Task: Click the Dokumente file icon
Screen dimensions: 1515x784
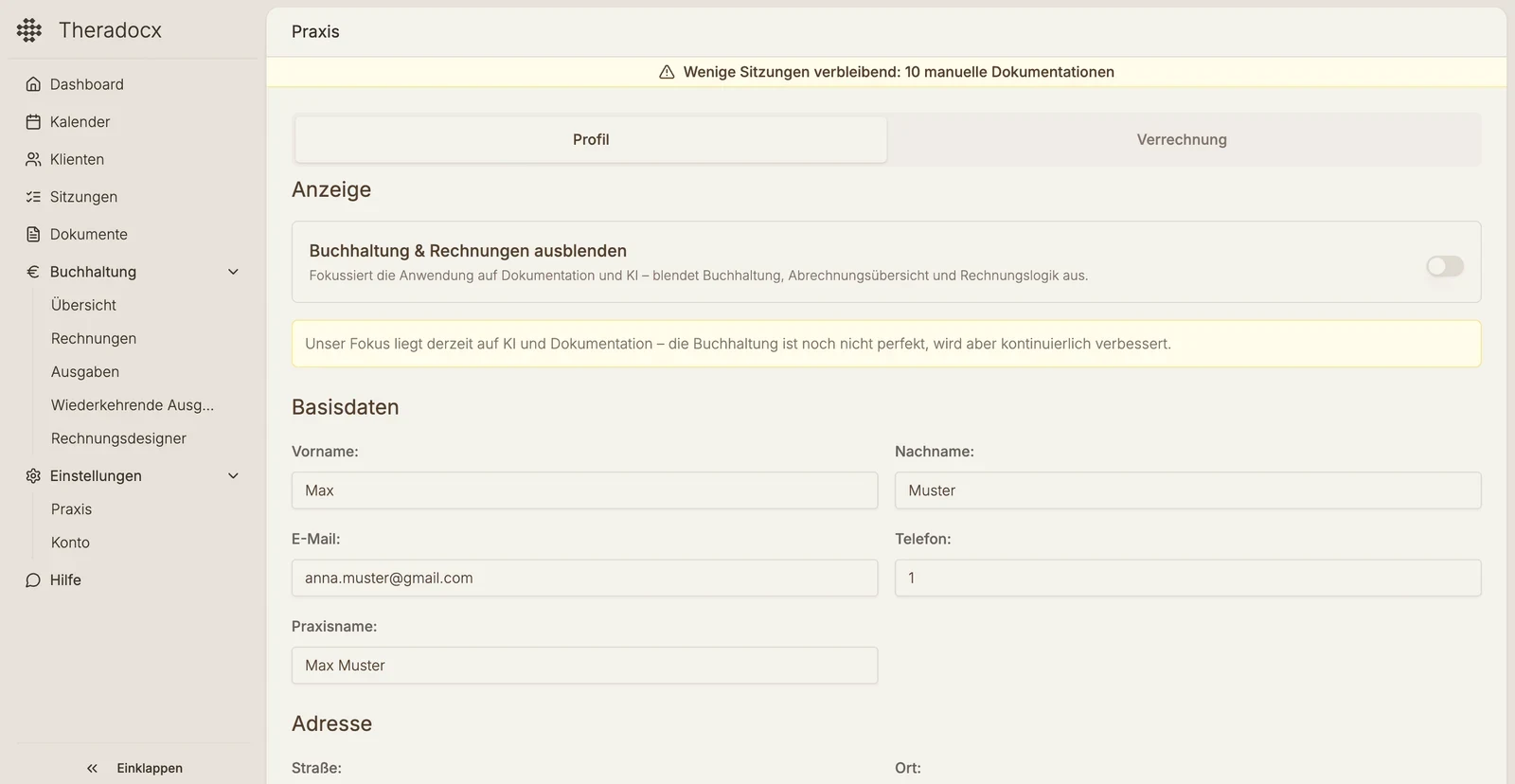Action: (33, 234)
